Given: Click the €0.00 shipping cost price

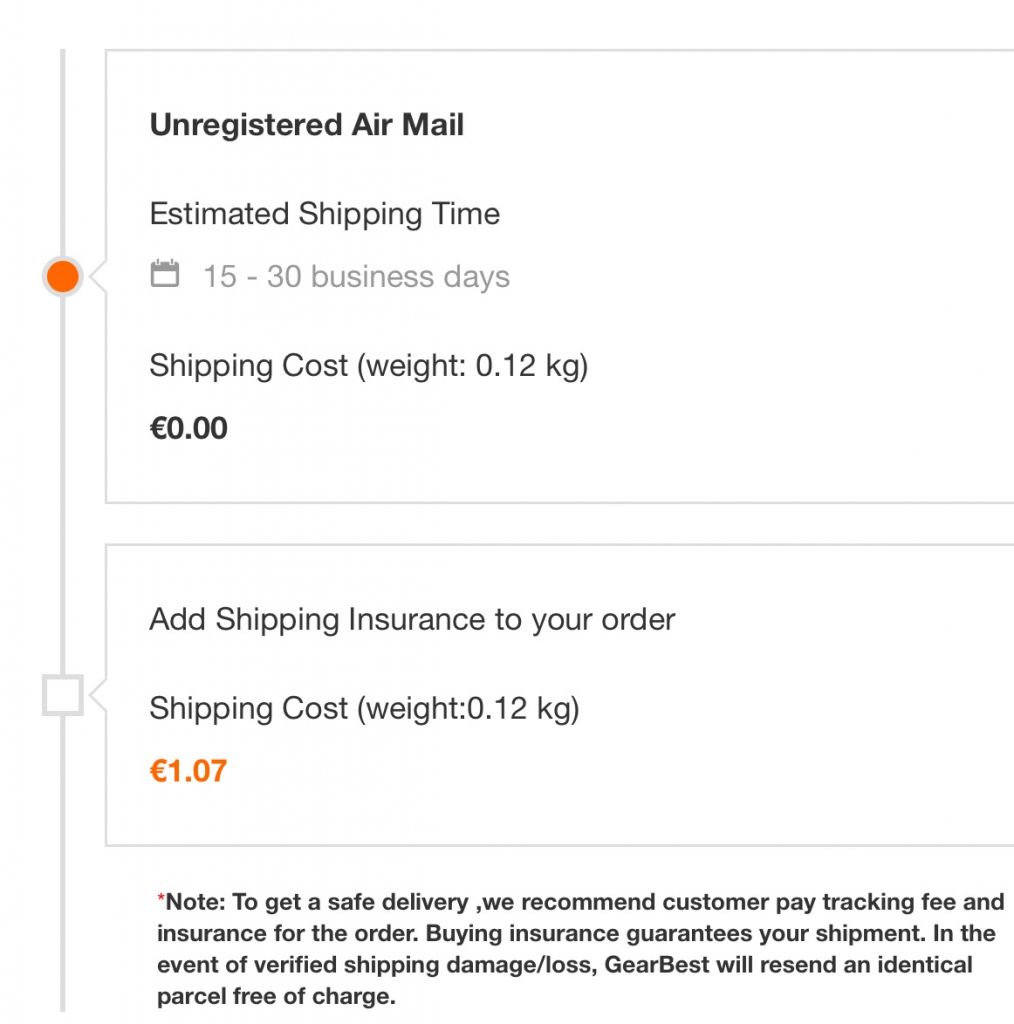Looking at the screenshot, I should pos(188,428).
